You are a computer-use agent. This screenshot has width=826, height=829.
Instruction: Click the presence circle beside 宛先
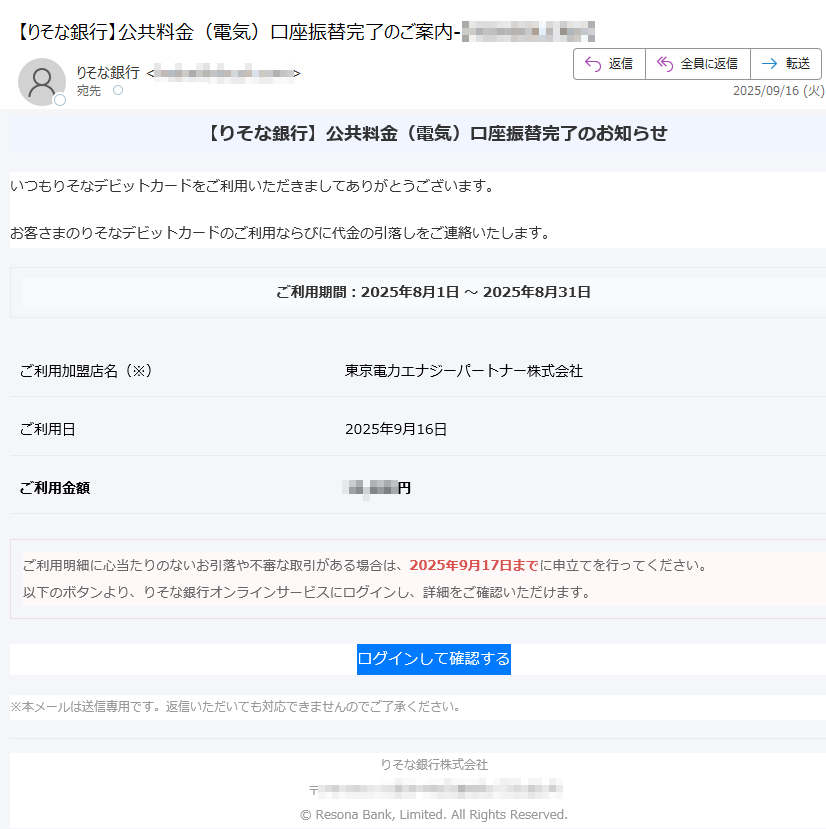[118, 90]
